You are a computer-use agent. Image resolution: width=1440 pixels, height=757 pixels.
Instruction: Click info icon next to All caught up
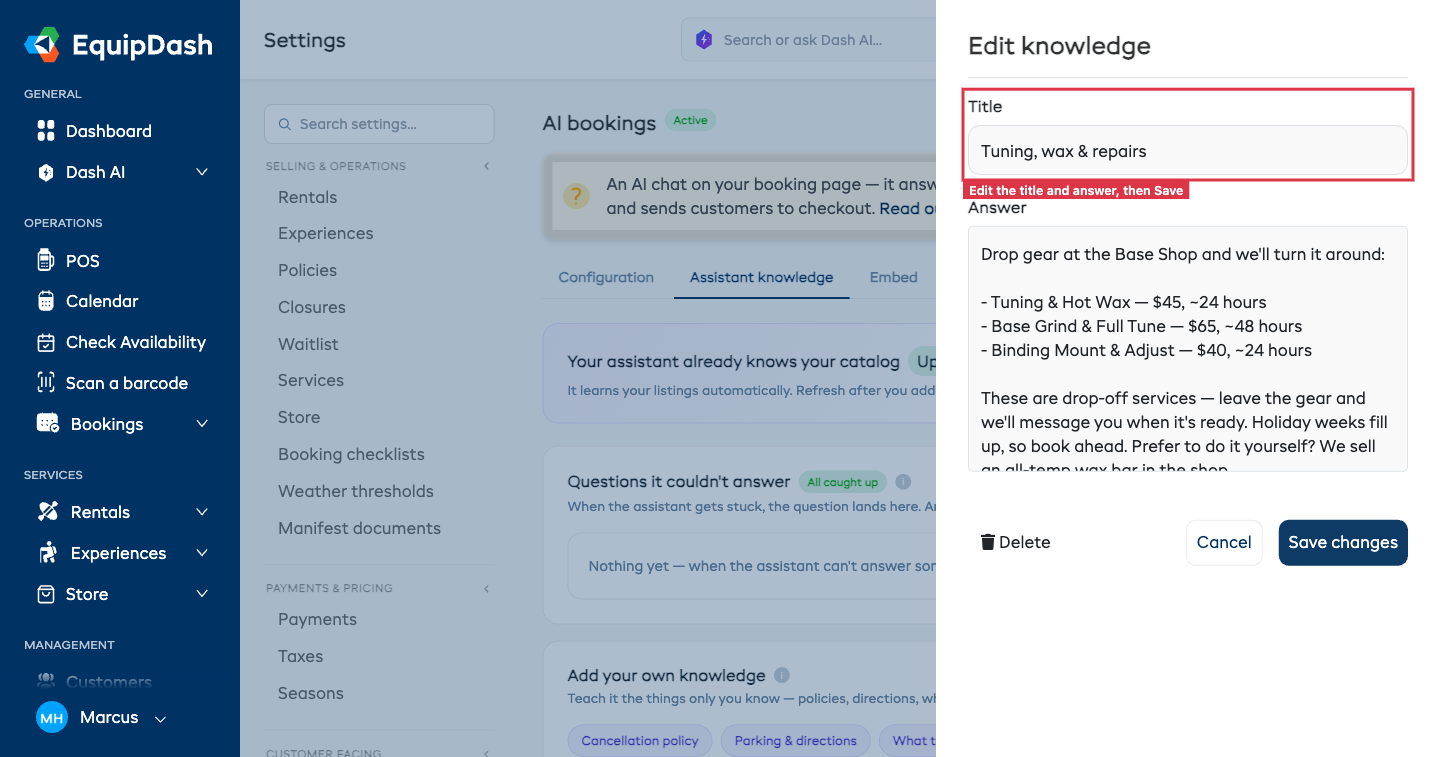(x=903, y=482)
